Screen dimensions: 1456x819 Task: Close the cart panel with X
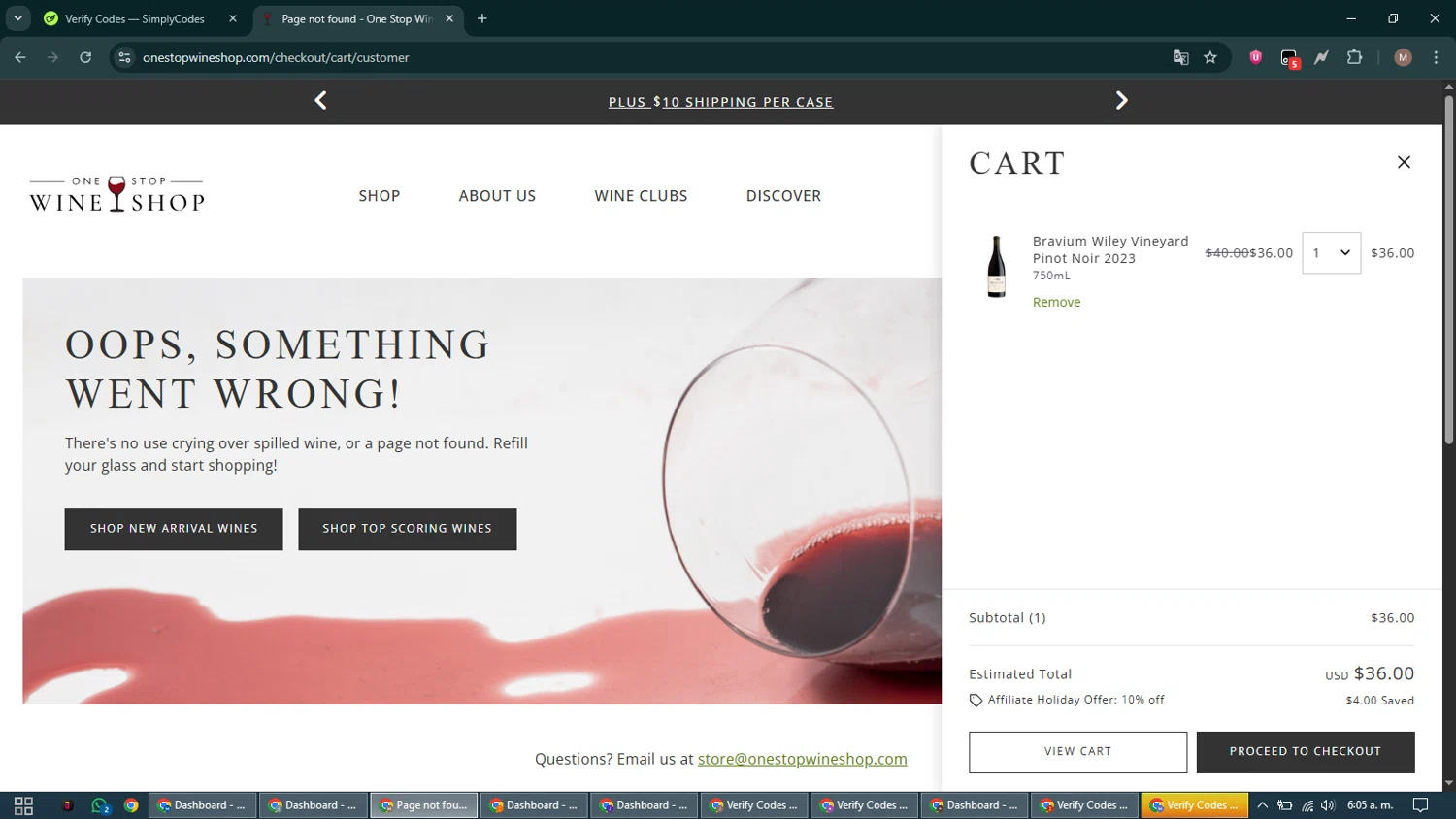click(1404, 162)
